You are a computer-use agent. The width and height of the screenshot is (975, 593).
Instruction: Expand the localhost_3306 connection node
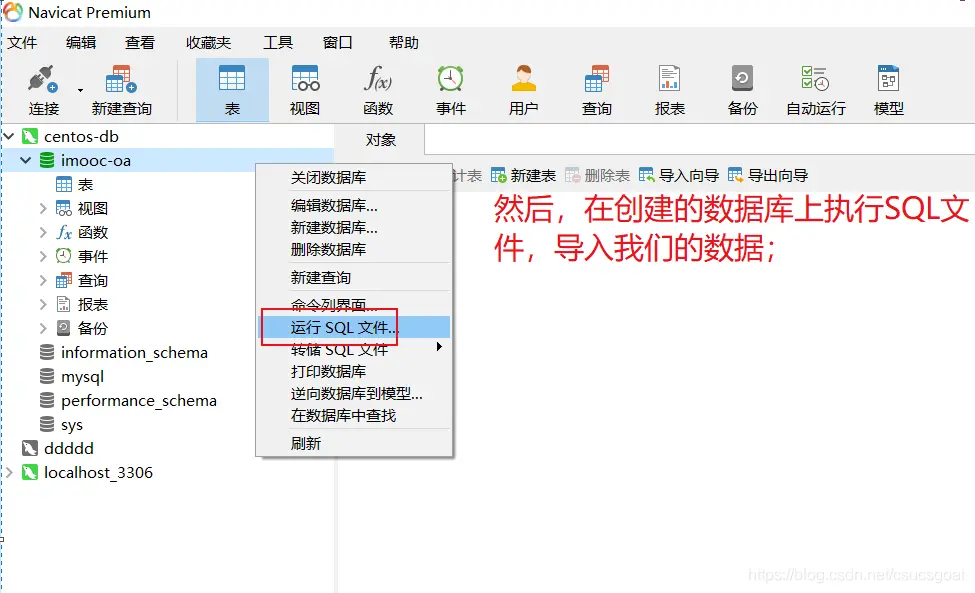[9, 472]
